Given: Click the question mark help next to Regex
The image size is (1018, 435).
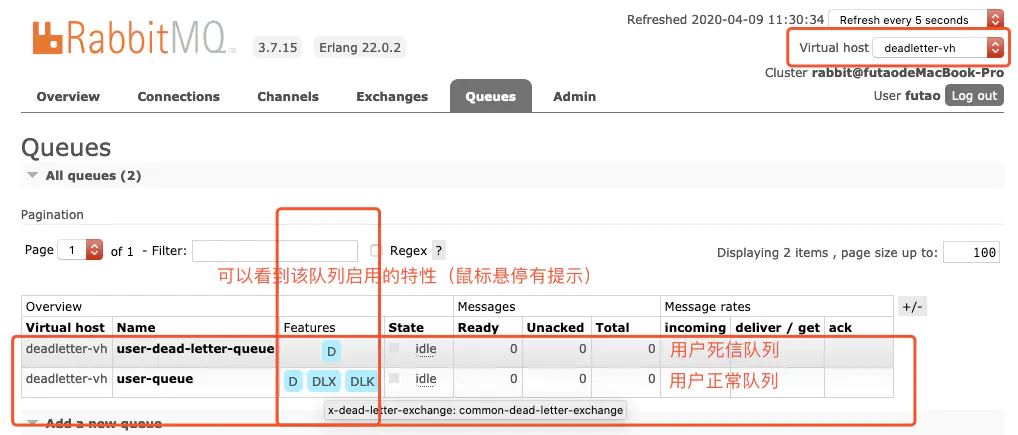Looking at the screenshot, I should [439, 251].
